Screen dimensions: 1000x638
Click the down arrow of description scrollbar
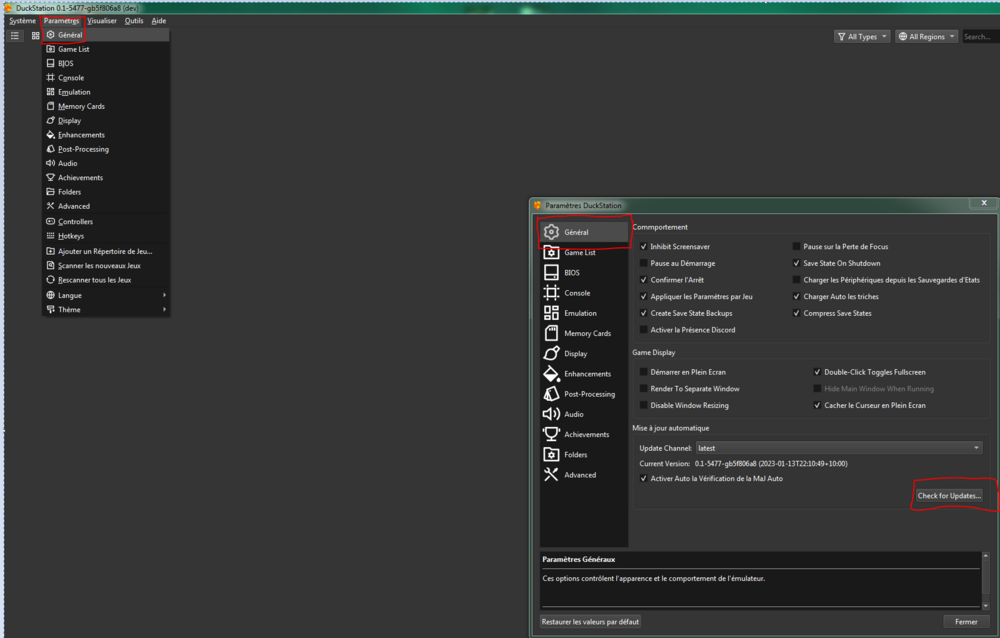tap(986, 605)
